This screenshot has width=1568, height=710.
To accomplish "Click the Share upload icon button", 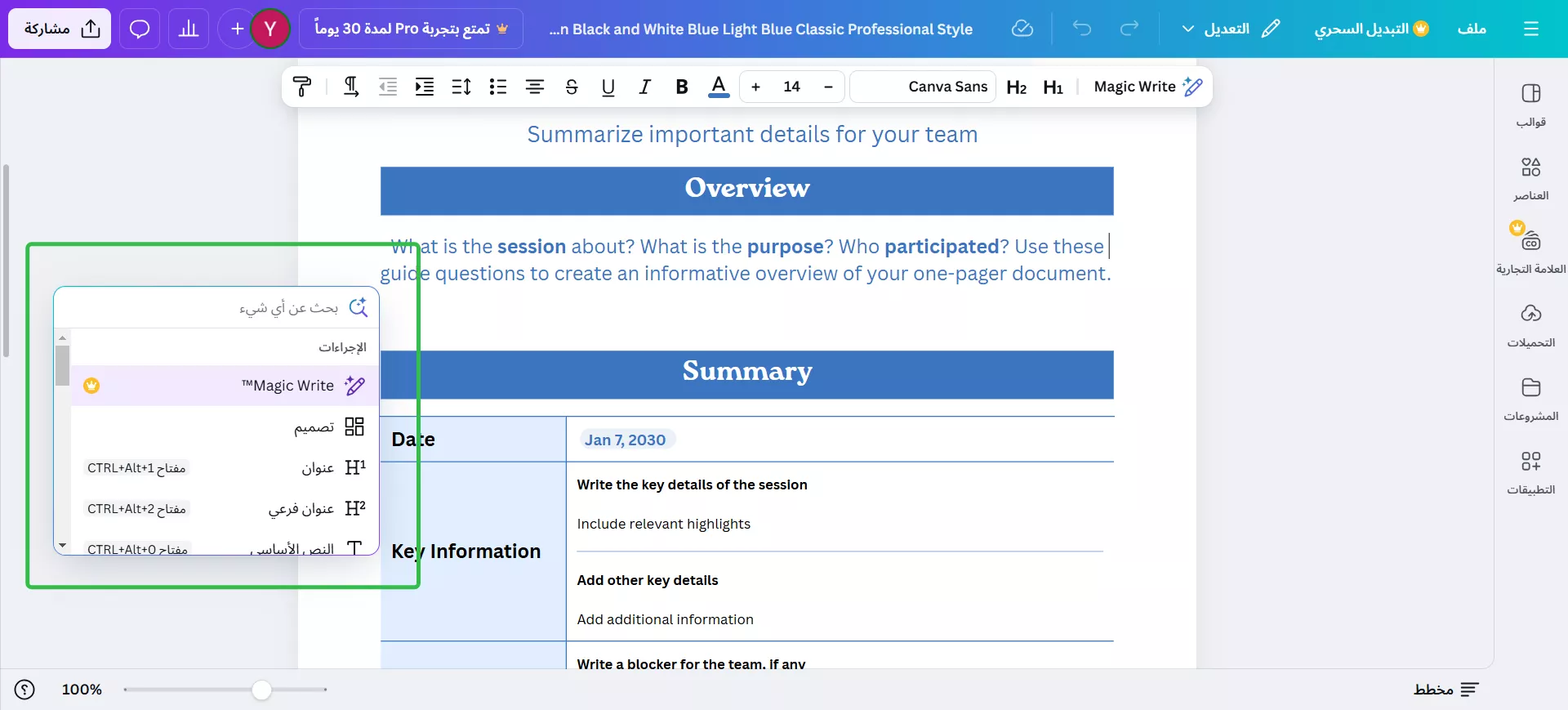I will (x=60, y=29).
